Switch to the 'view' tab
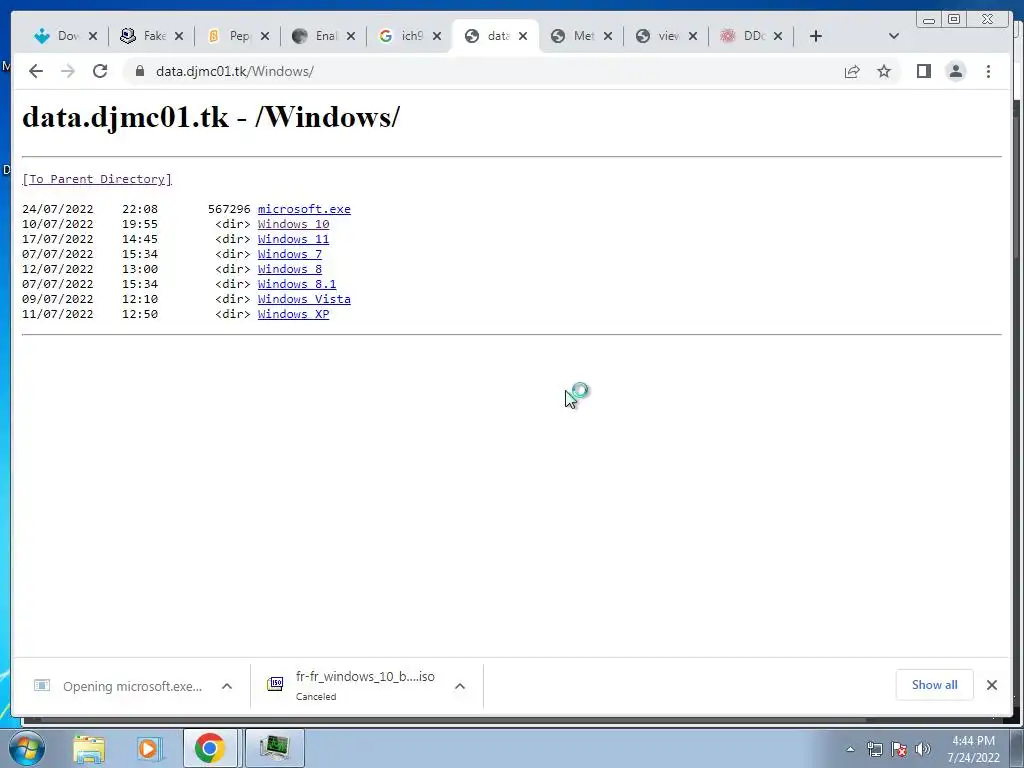The height and width of the screenshot is (768, 1024). (x=659, y=36)
